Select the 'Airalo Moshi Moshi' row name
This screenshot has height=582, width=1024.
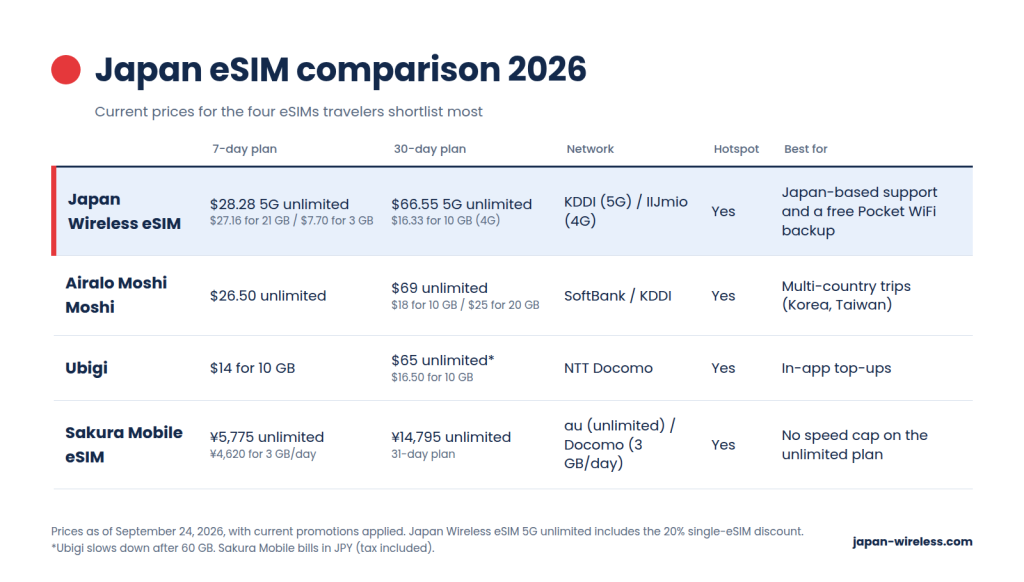116,295
